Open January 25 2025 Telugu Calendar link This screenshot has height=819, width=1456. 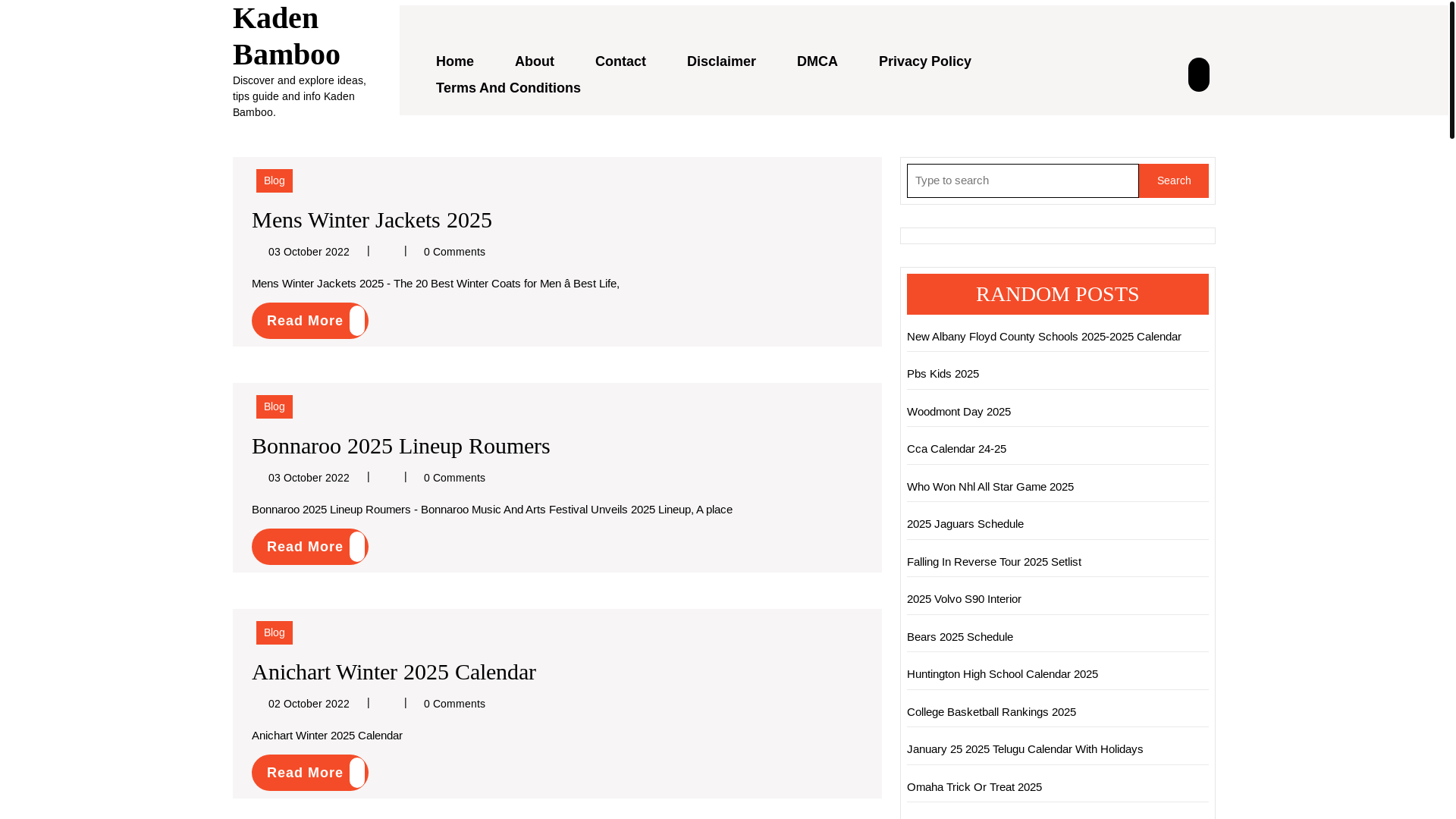[x=1025, y=749]
